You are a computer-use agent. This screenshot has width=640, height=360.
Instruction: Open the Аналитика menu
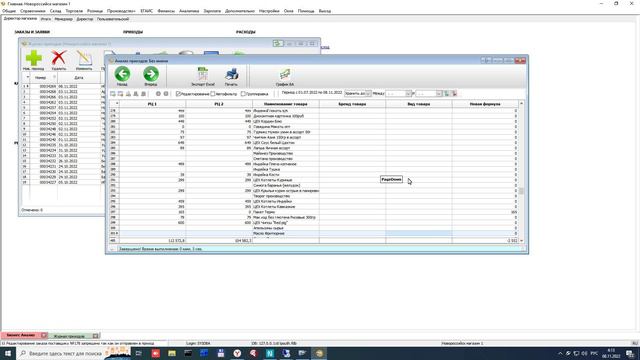click(189, 11)
